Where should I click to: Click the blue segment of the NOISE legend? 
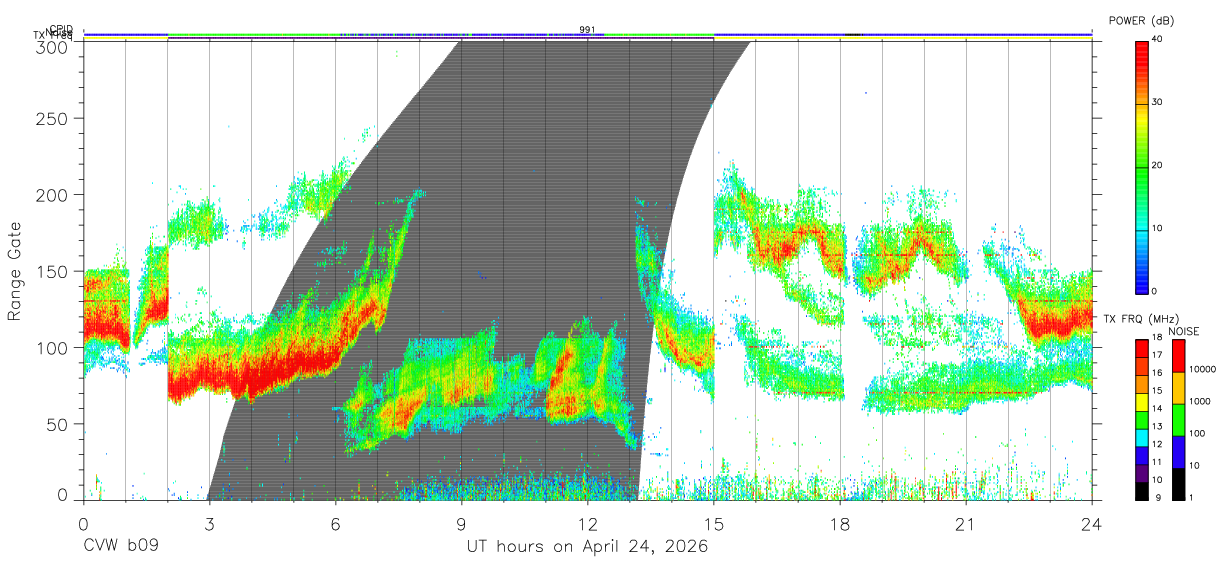pyautogui.click(x=1181, y=452)
